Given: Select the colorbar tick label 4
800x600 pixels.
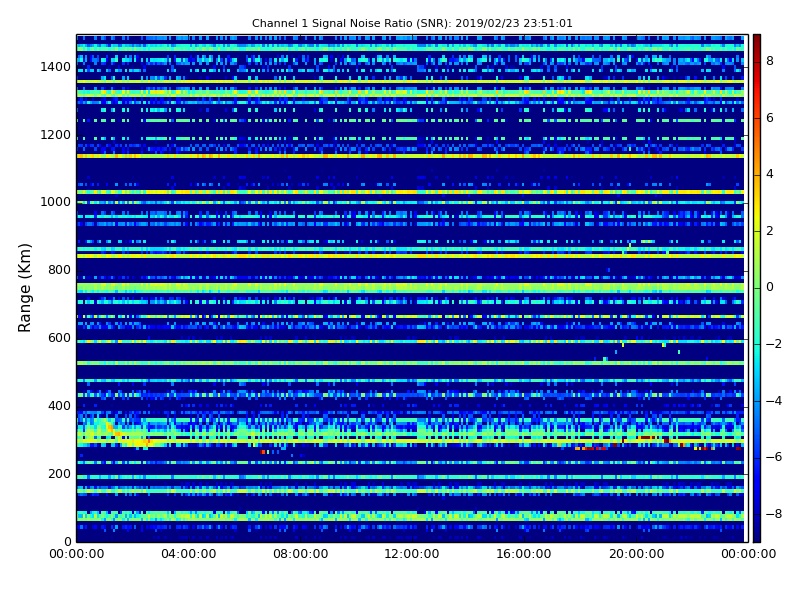Looking at the screenshot, I should click(x=769, y=174).
